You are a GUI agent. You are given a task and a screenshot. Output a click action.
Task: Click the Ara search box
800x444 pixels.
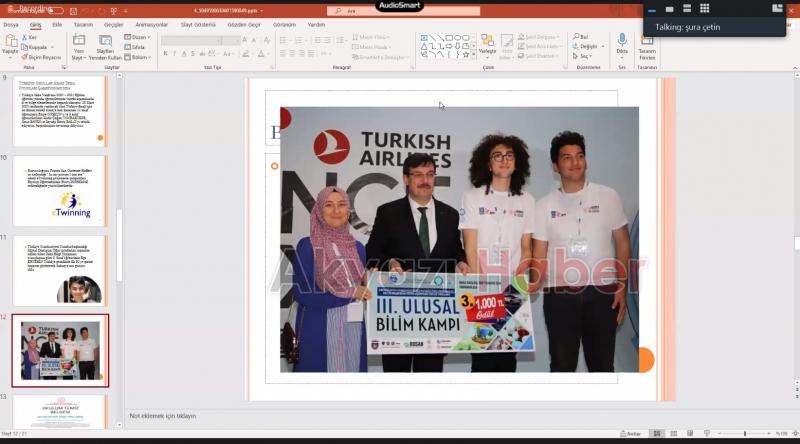(403, 11)
